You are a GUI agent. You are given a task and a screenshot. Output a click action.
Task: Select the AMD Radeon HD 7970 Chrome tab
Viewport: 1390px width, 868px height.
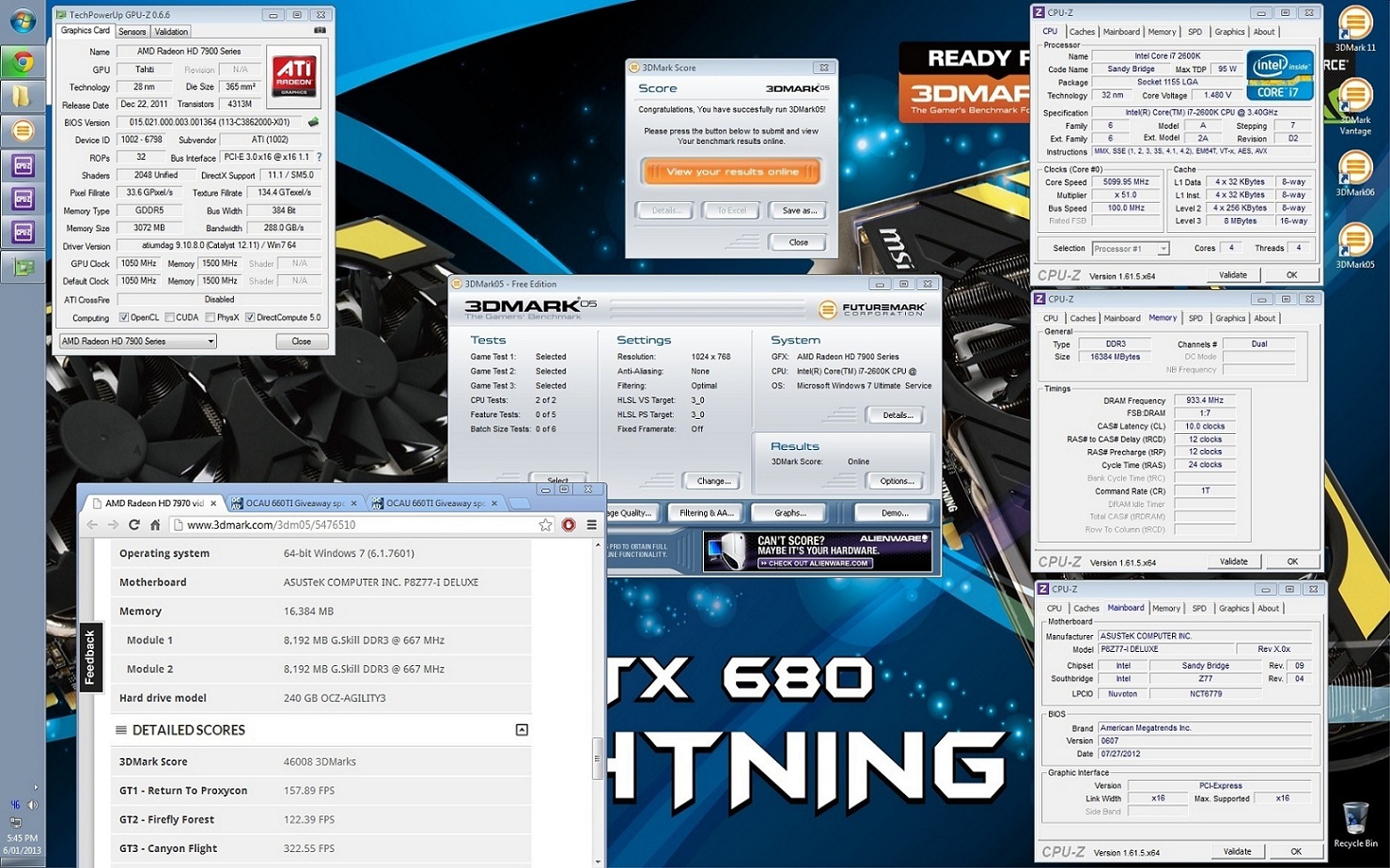point(154,504)
